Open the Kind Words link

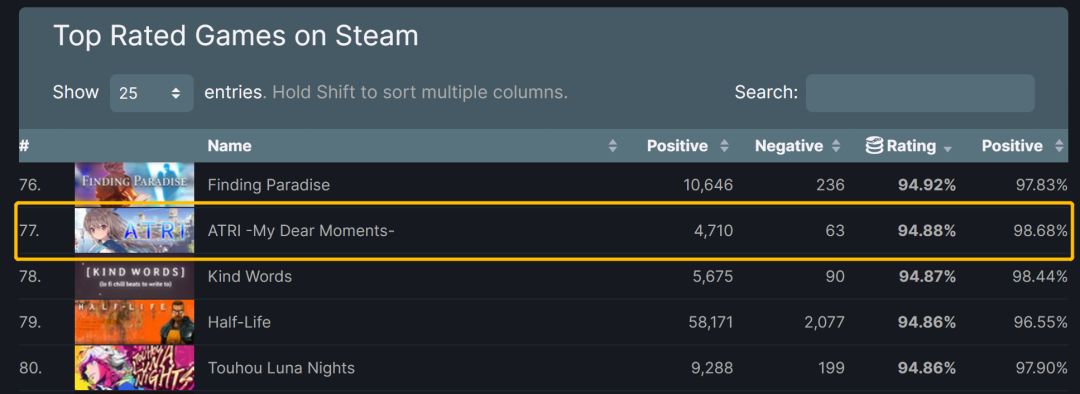pos(249,276)
